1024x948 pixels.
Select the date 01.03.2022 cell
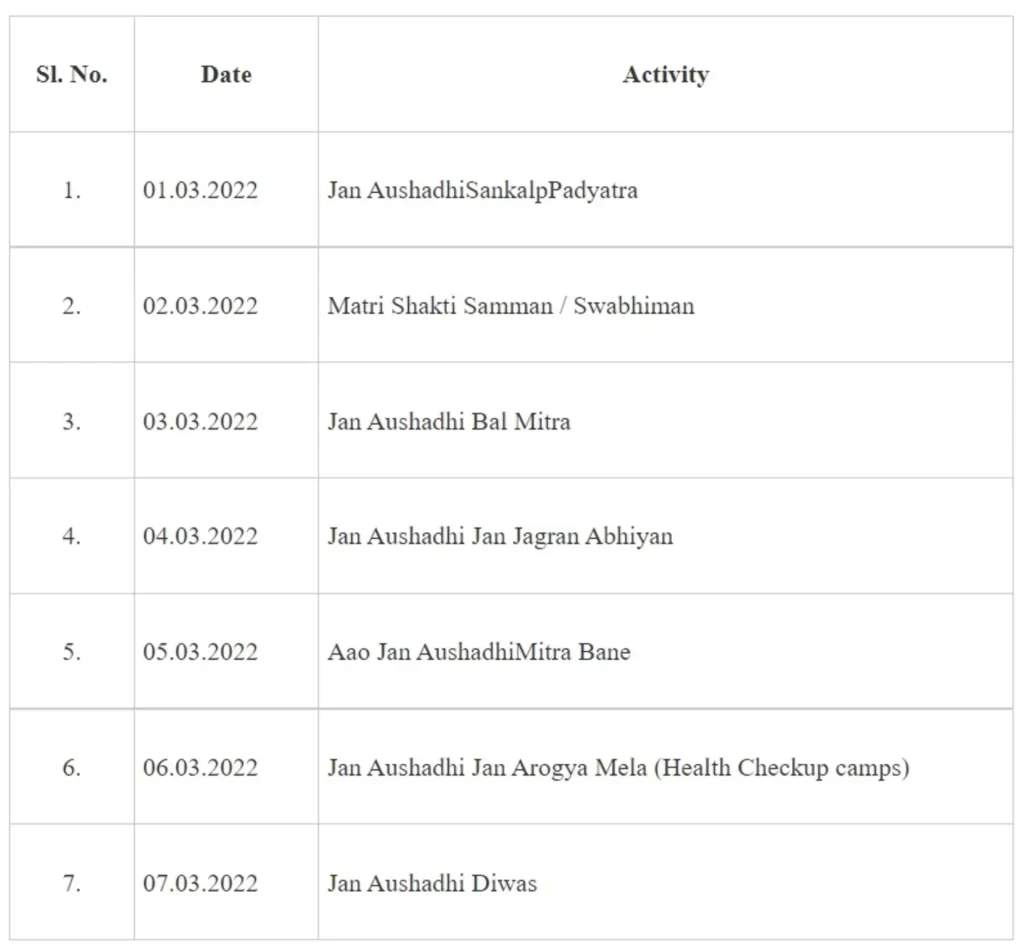200,190
